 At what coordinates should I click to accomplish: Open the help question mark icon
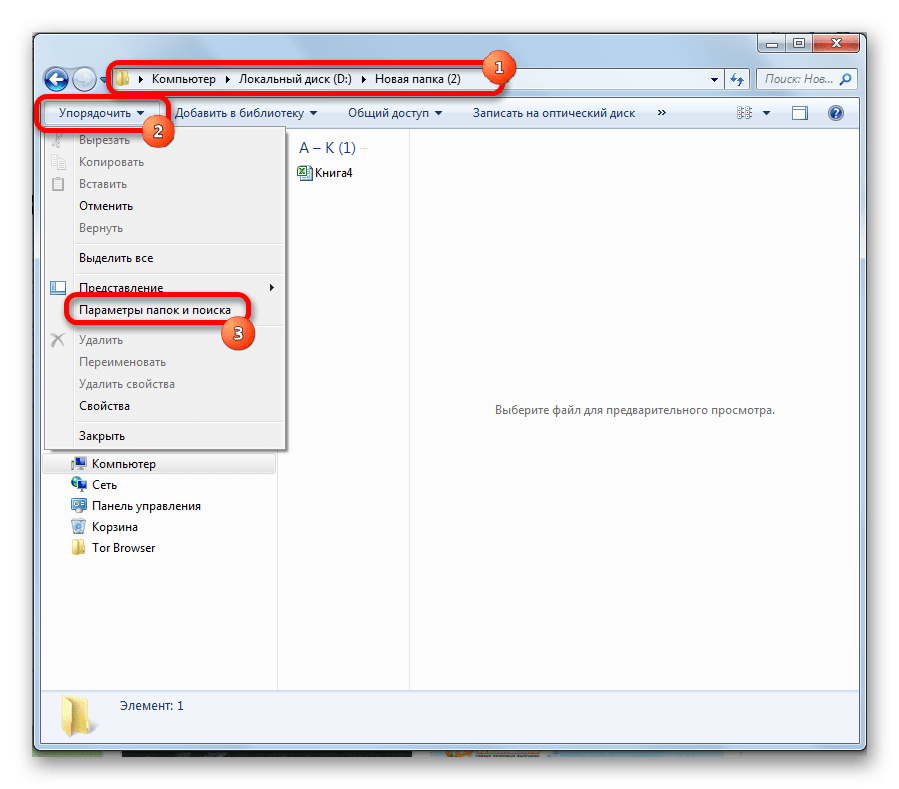(x=835, y=113)
